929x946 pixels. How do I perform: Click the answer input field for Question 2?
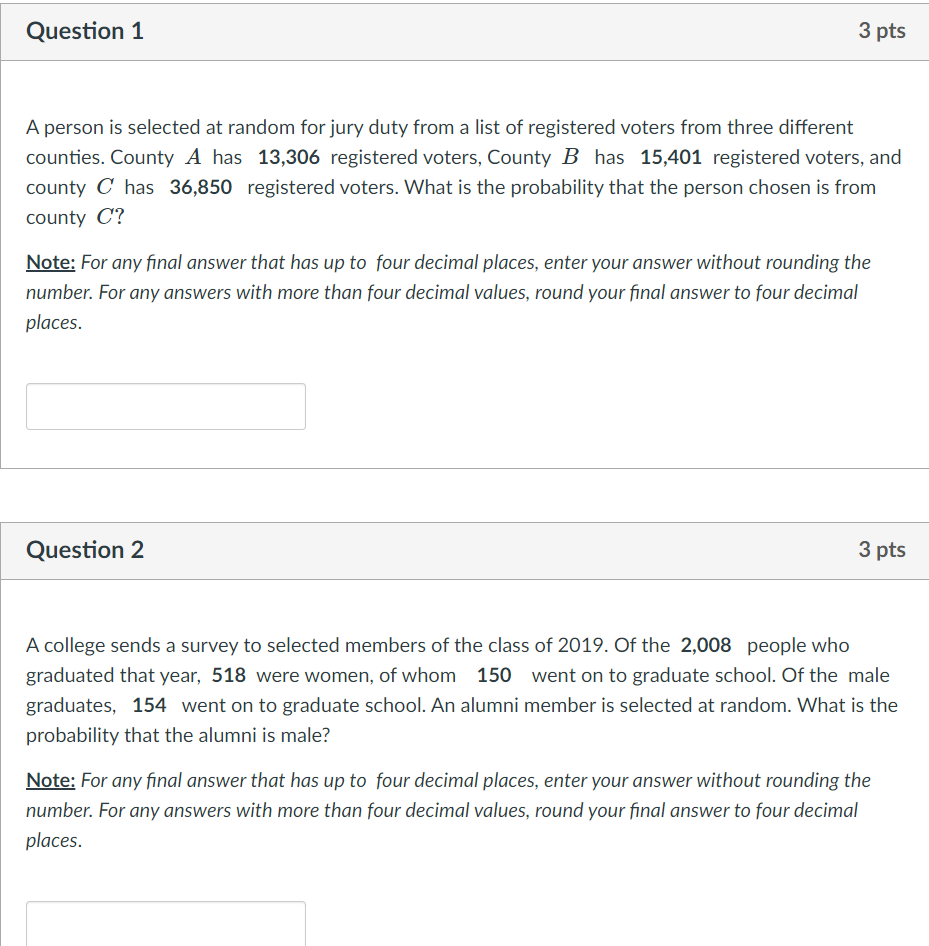(x=165, y=924)
